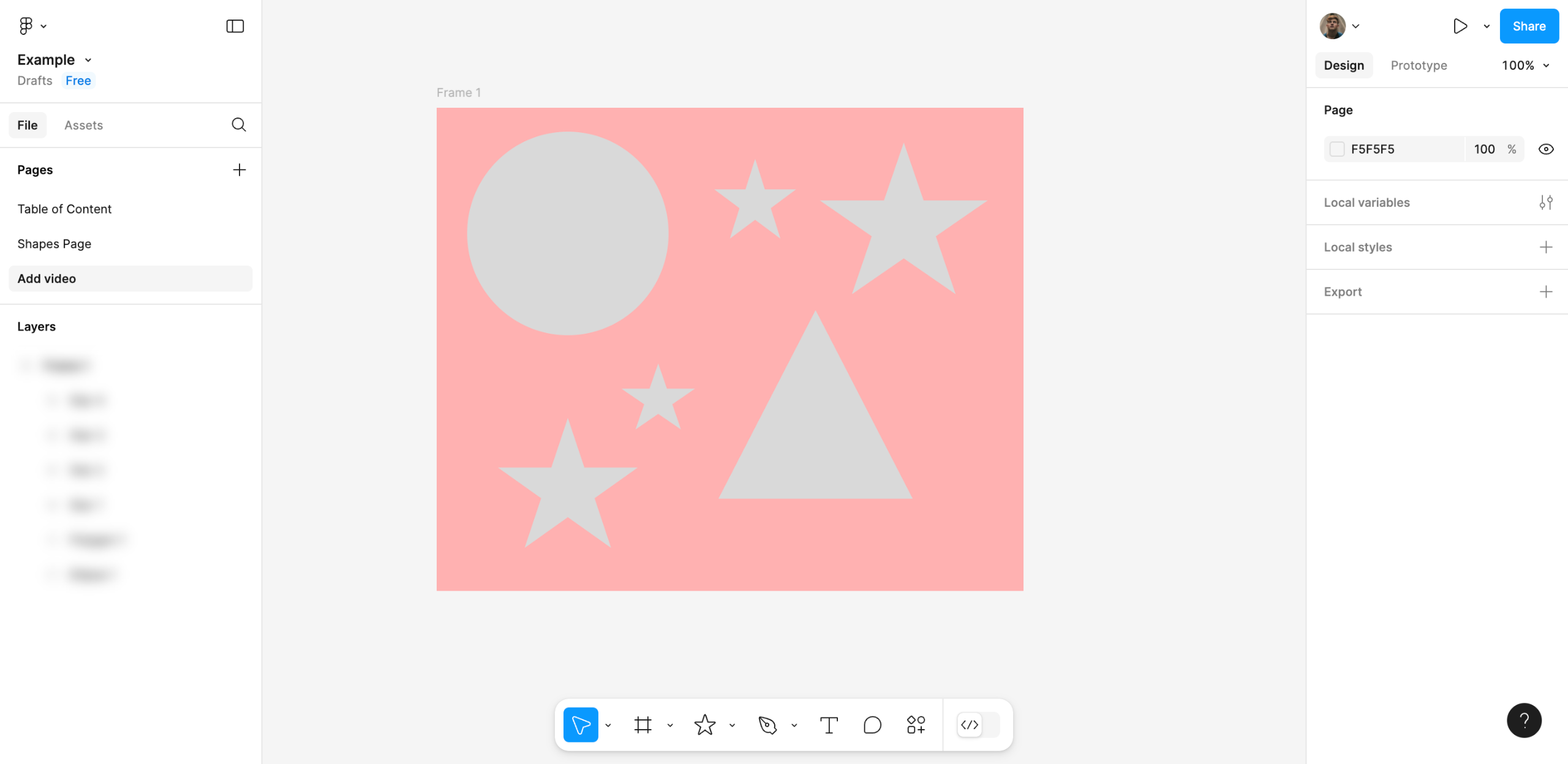Open the Actions and components tool
This screenshot has height=764, width=1568.
click(916, 725)
